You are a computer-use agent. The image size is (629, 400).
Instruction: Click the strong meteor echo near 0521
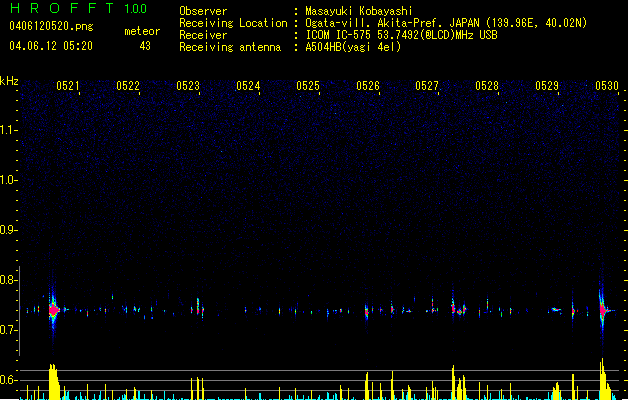tap(53, 310)
